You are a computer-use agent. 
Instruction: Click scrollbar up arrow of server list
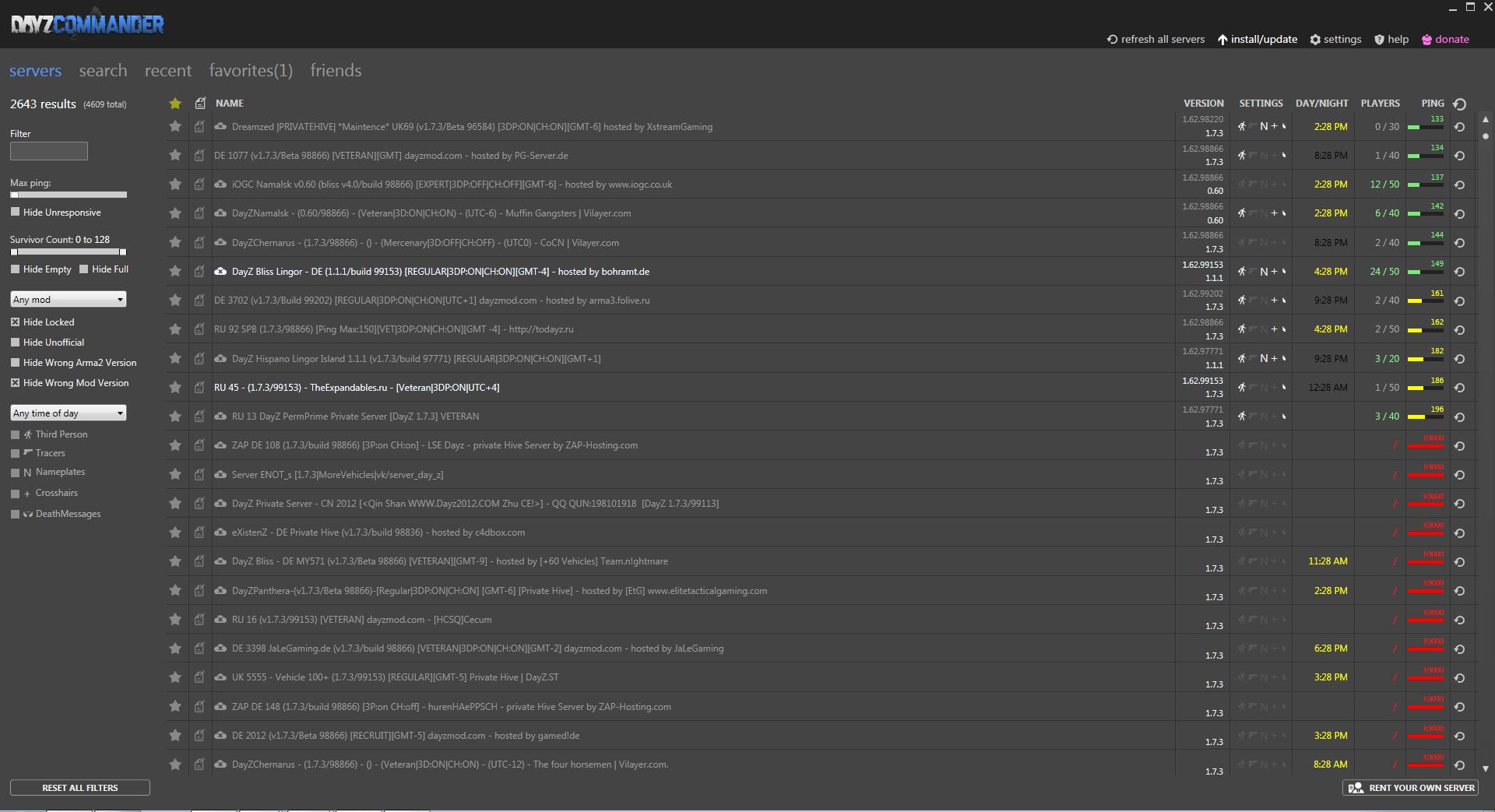(1486, 119)
